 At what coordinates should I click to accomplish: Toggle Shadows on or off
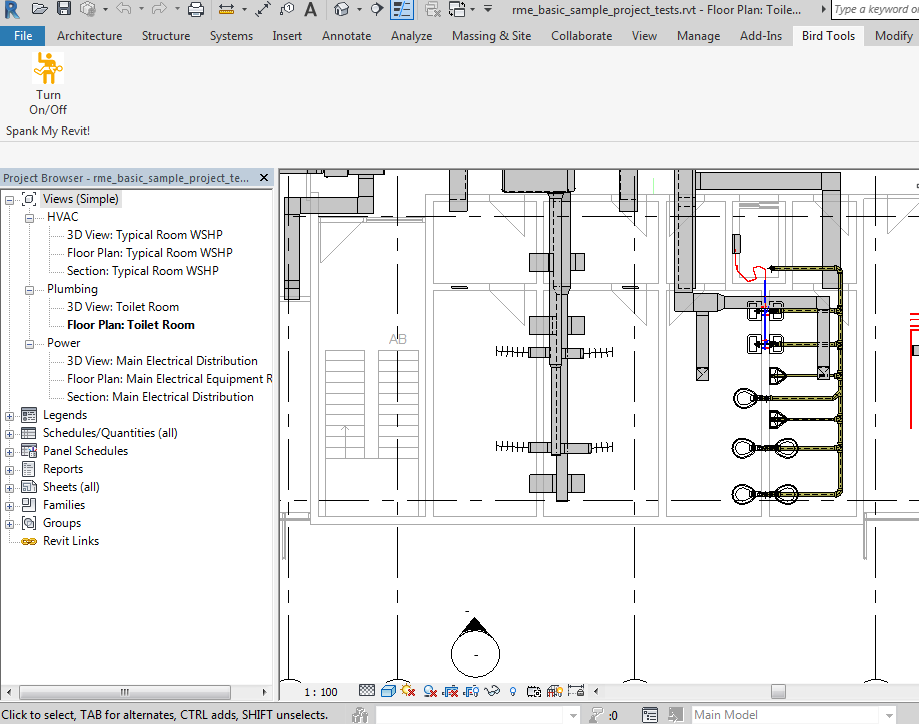(x=430, y=692)
